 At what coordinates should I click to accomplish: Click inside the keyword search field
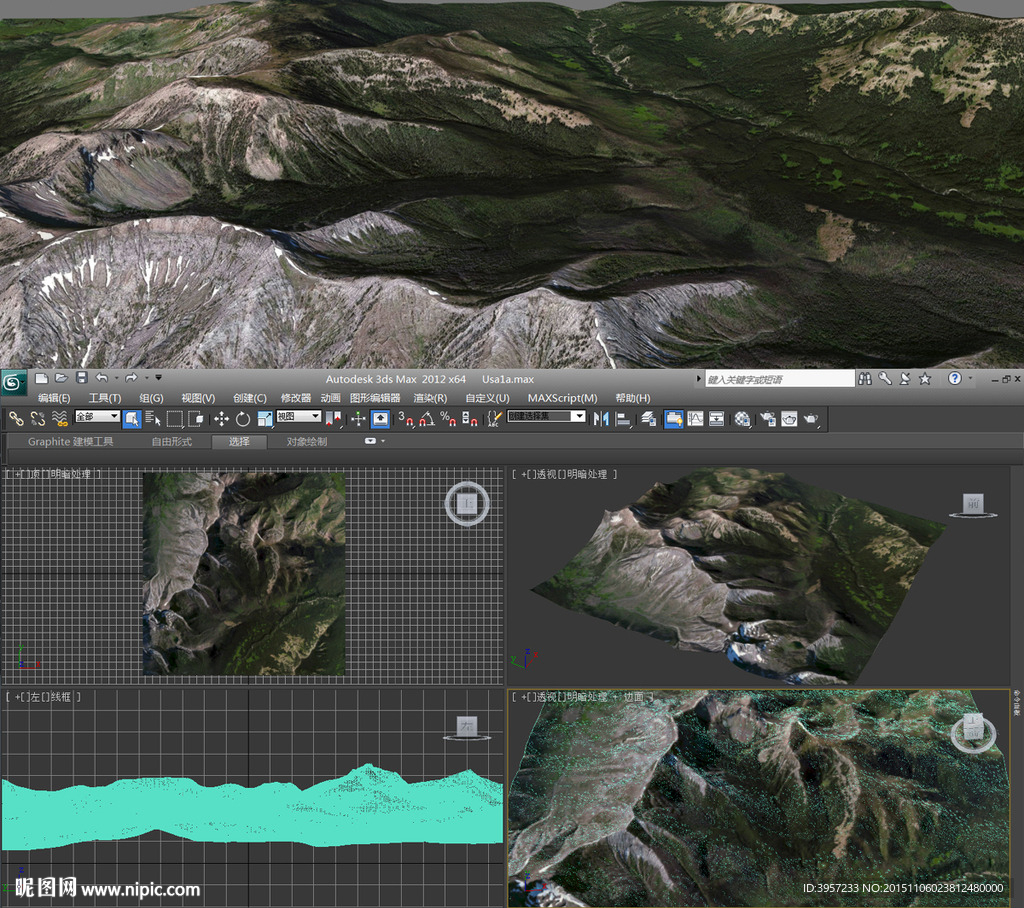(780, 378)
